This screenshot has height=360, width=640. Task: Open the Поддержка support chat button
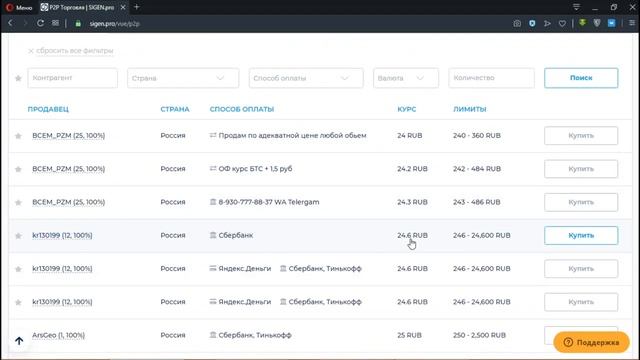(x=591, y=342)
